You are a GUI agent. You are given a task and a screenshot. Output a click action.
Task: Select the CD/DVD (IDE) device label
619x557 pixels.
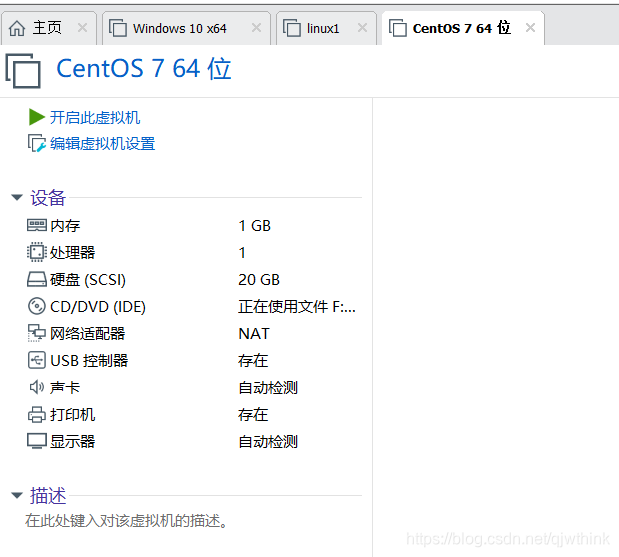click(98, 307)
